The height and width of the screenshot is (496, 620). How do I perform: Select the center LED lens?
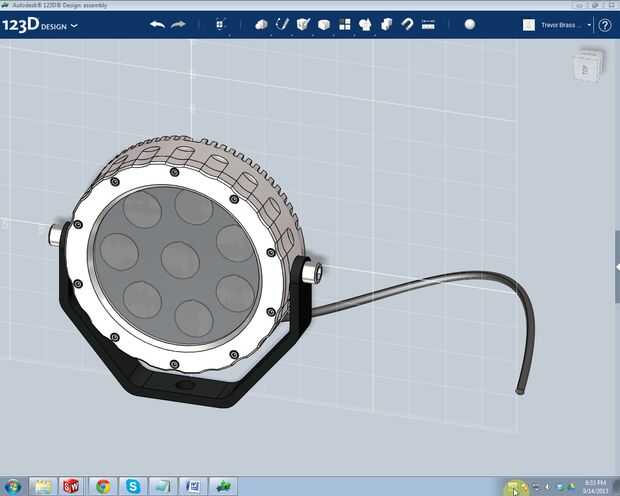tap(180, 260)
